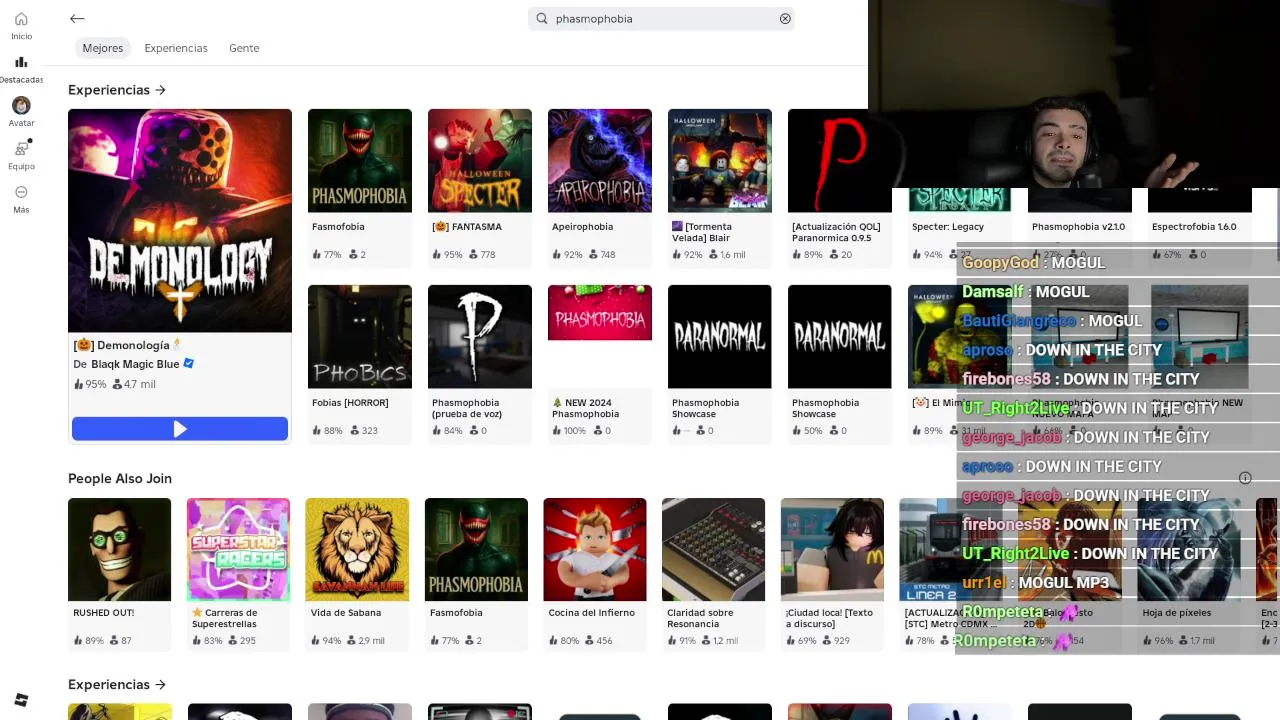Image resolution: width=1280 pixels, height=720 pixels.
Task: Switch to the Experiencias tab
Action: tap(176, 48)
